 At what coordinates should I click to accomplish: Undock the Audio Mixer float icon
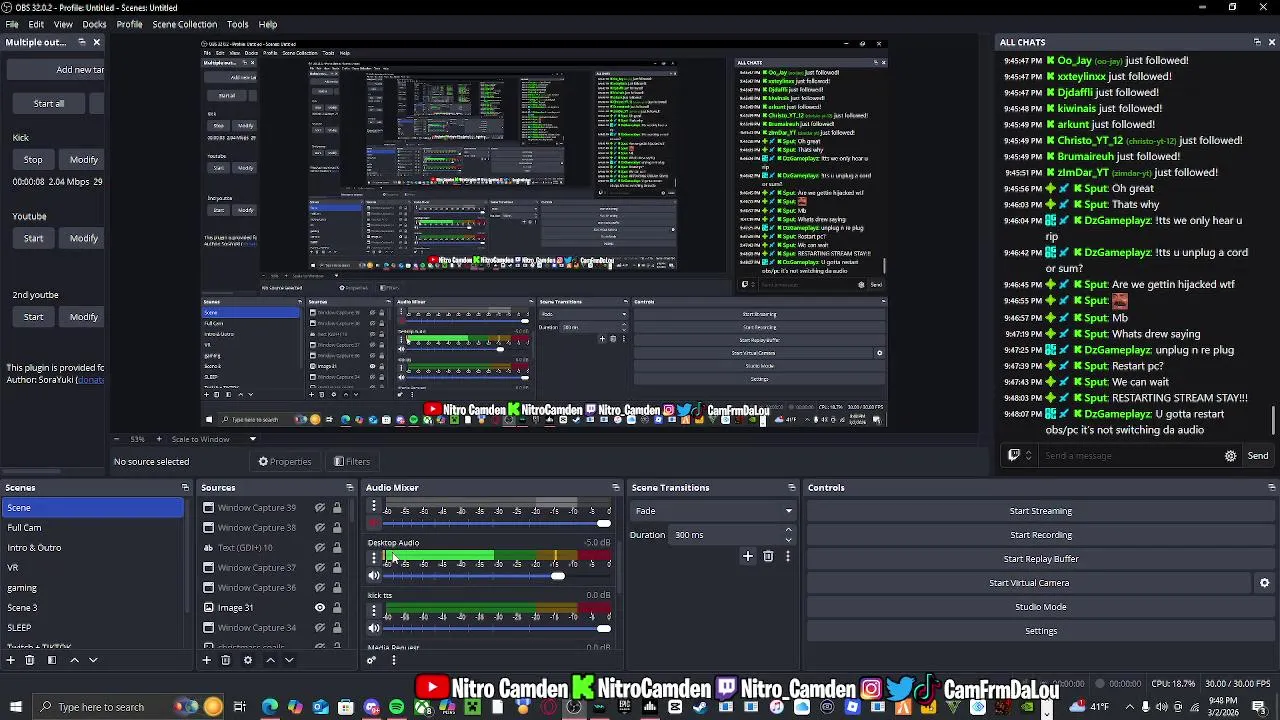coord(615,488)
